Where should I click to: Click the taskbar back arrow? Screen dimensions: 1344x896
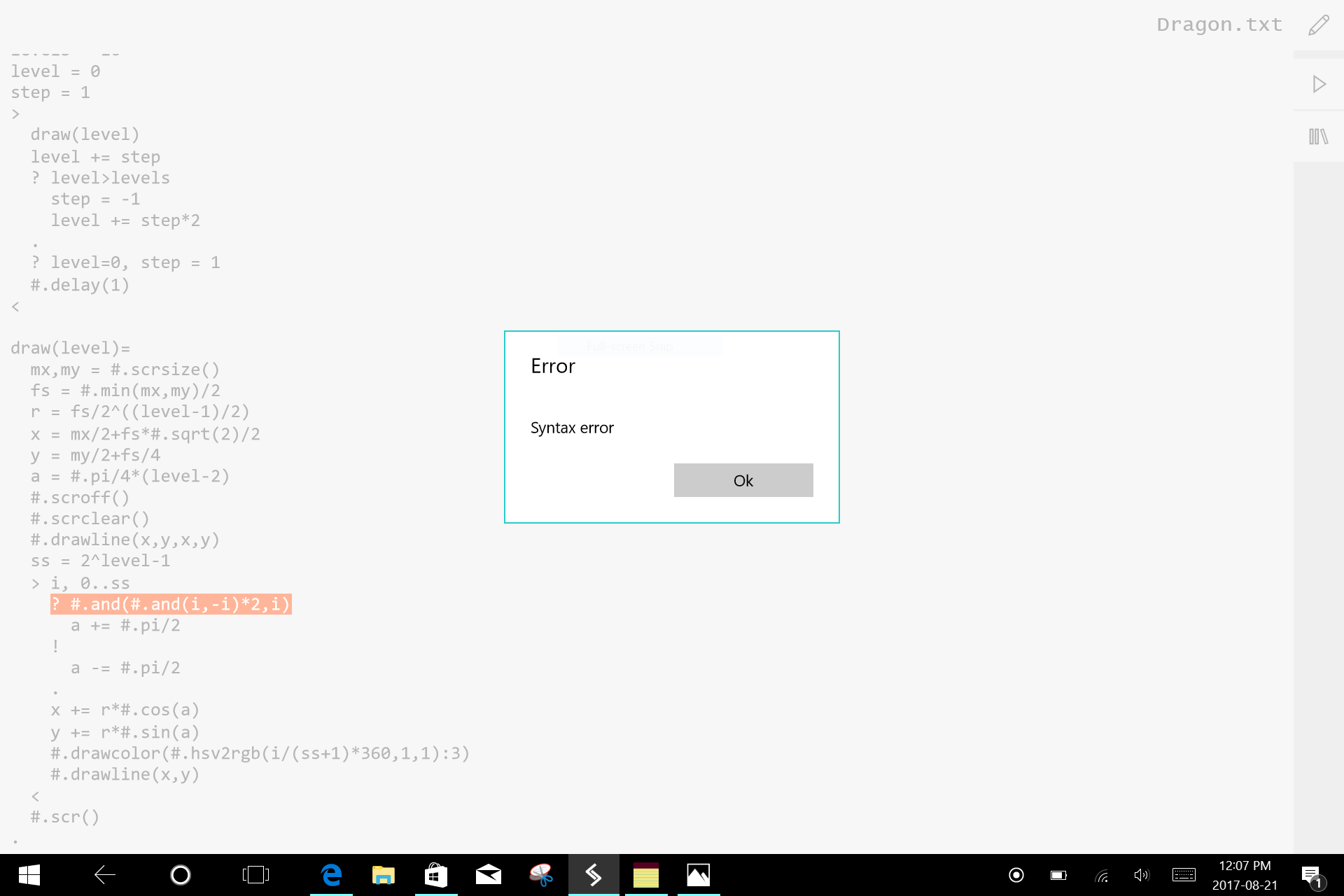click(x=105, y=875)
